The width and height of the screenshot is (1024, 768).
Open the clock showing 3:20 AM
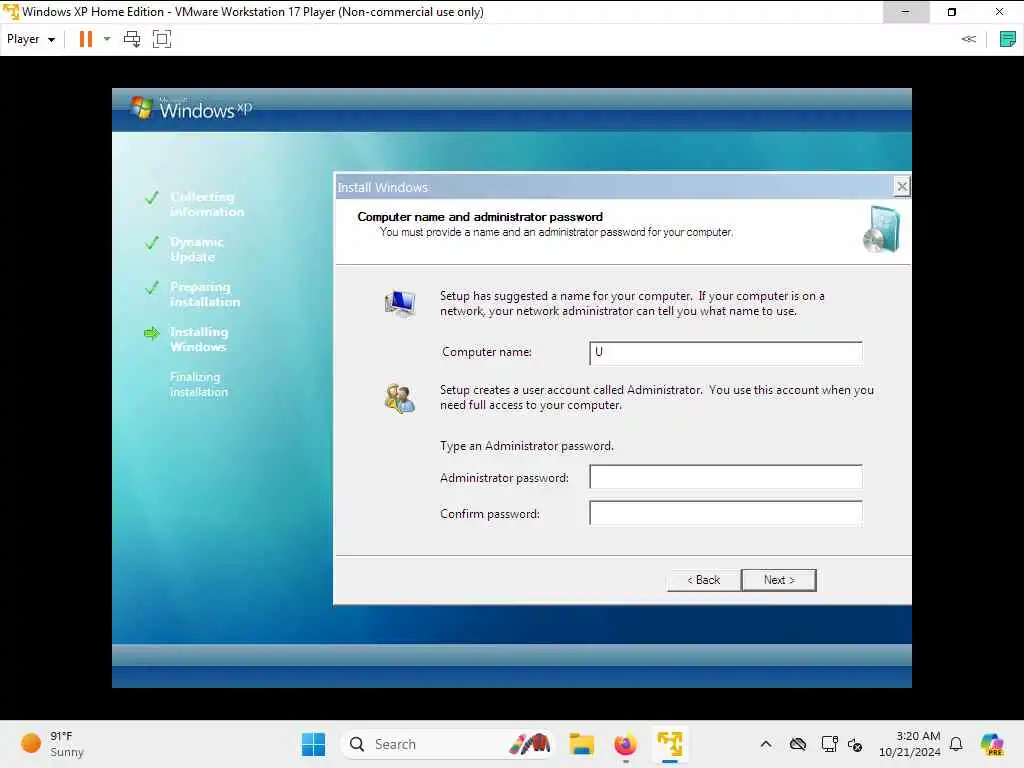pyautogui.click(x=910, y=744)
